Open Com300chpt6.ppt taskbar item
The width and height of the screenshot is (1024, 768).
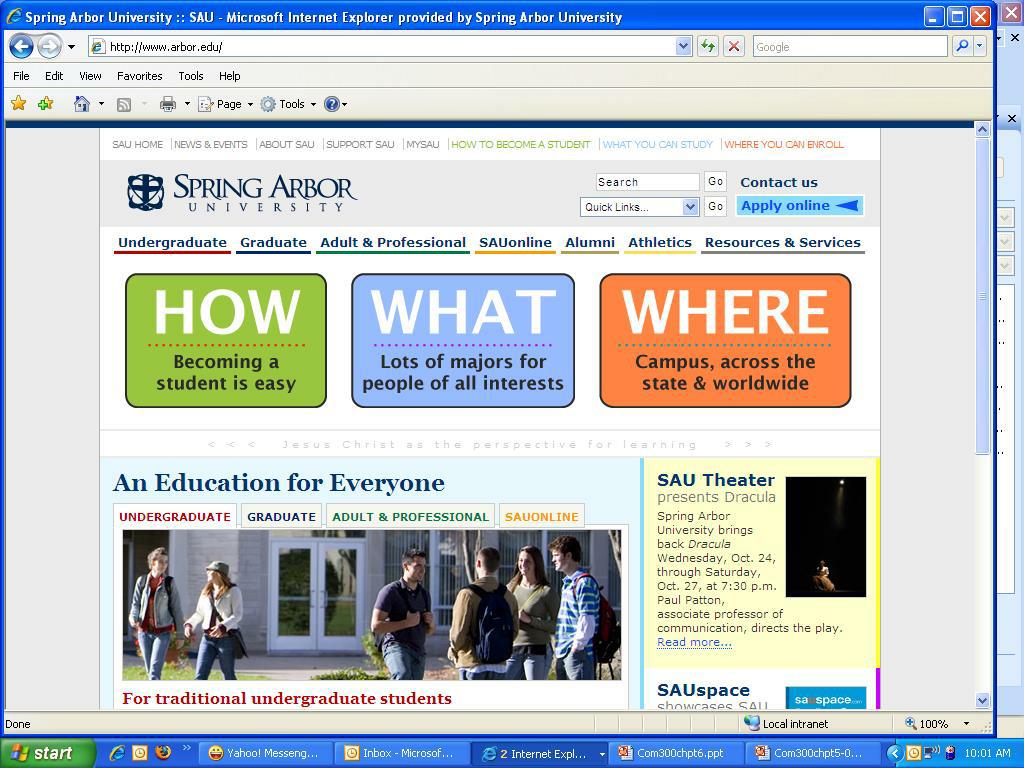pos(677,753)
